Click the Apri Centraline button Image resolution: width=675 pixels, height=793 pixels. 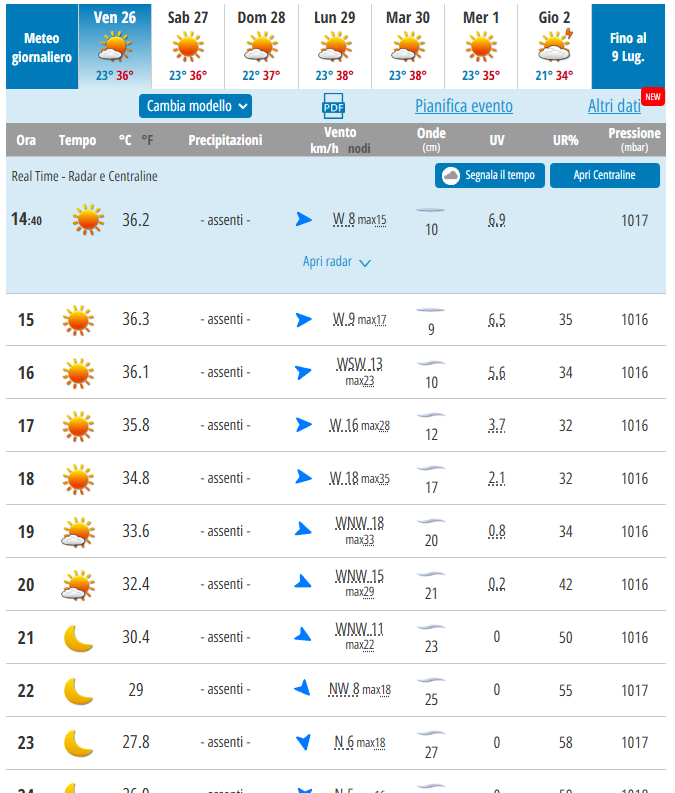click(x=605, y=175)
